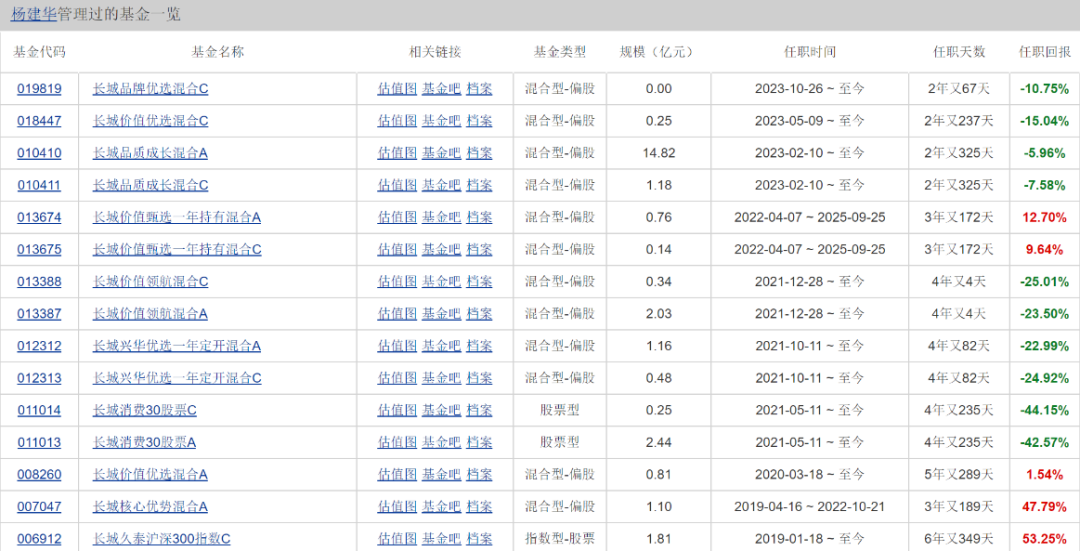Open fund code 008260

pyautogui.click(x=39, y=474)
